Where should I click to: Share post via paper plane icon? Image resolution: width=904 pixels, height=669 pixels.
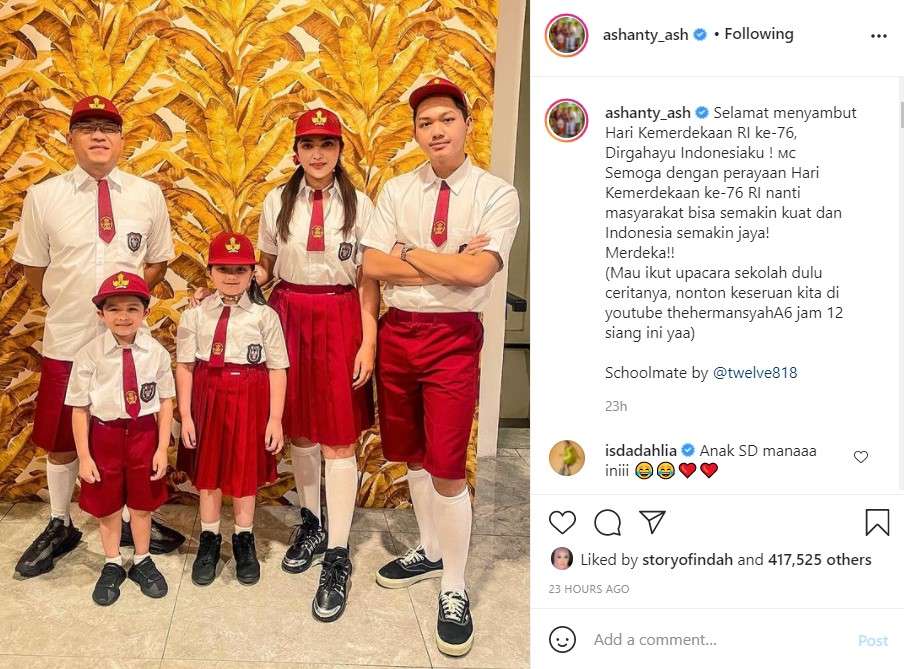(653, 522)
